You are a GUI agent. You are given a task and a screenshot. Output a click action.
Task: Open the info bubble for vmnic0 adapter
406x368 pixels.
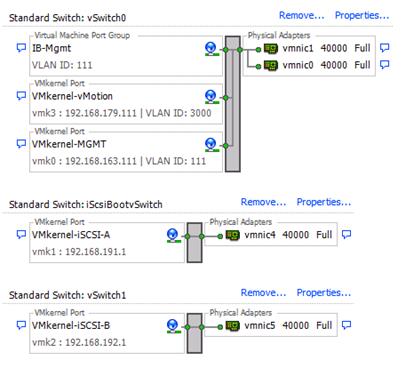[385, 64]
